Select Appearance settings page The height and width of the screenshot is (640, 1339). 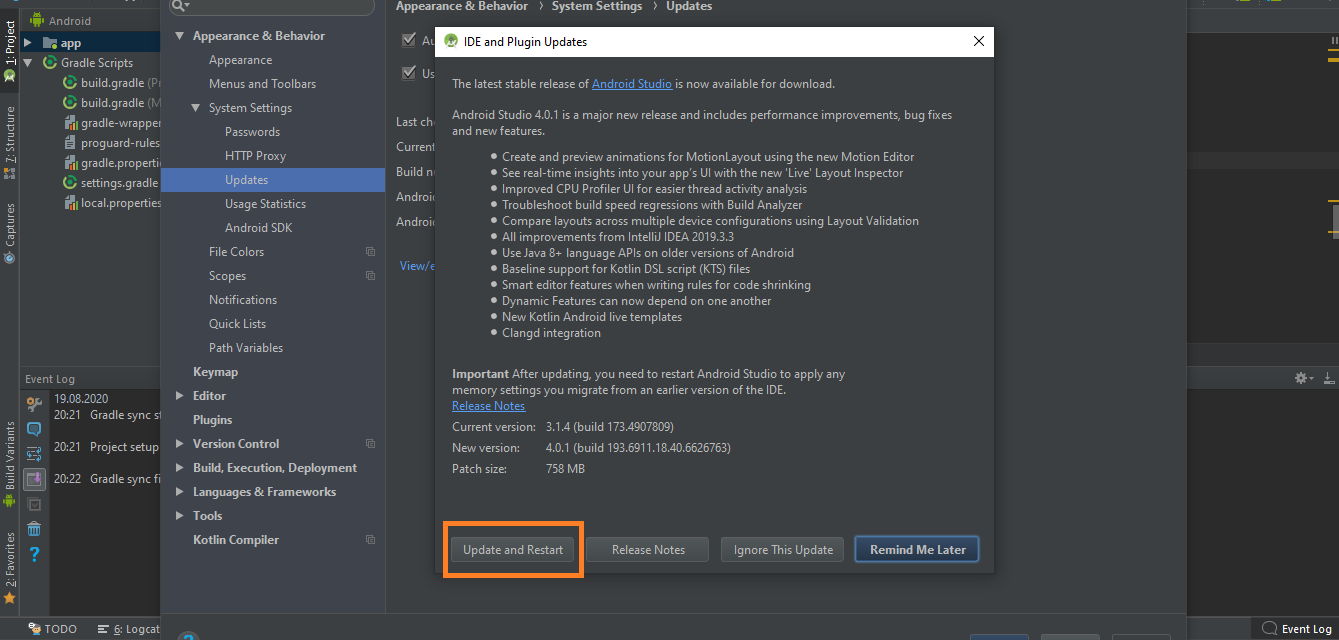click(240, 60)
